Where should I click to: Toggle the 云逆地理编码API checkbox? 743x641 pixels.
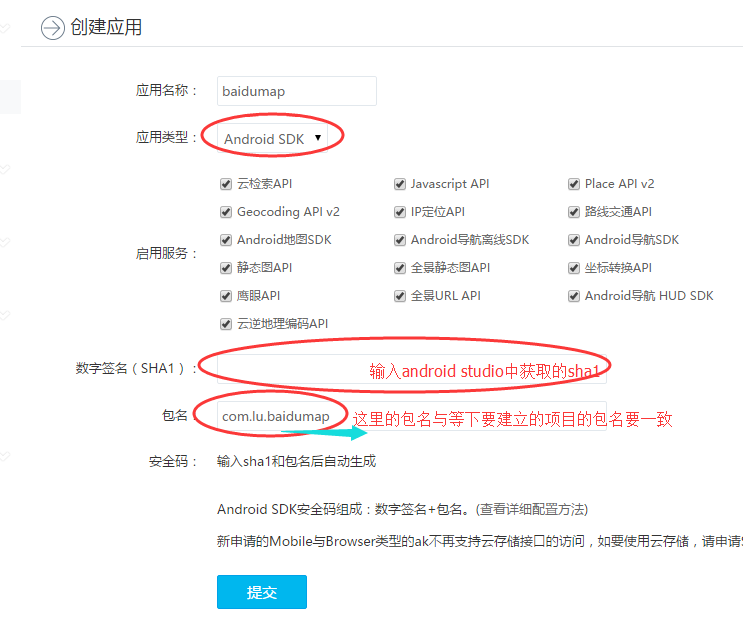tap(226, 324)
